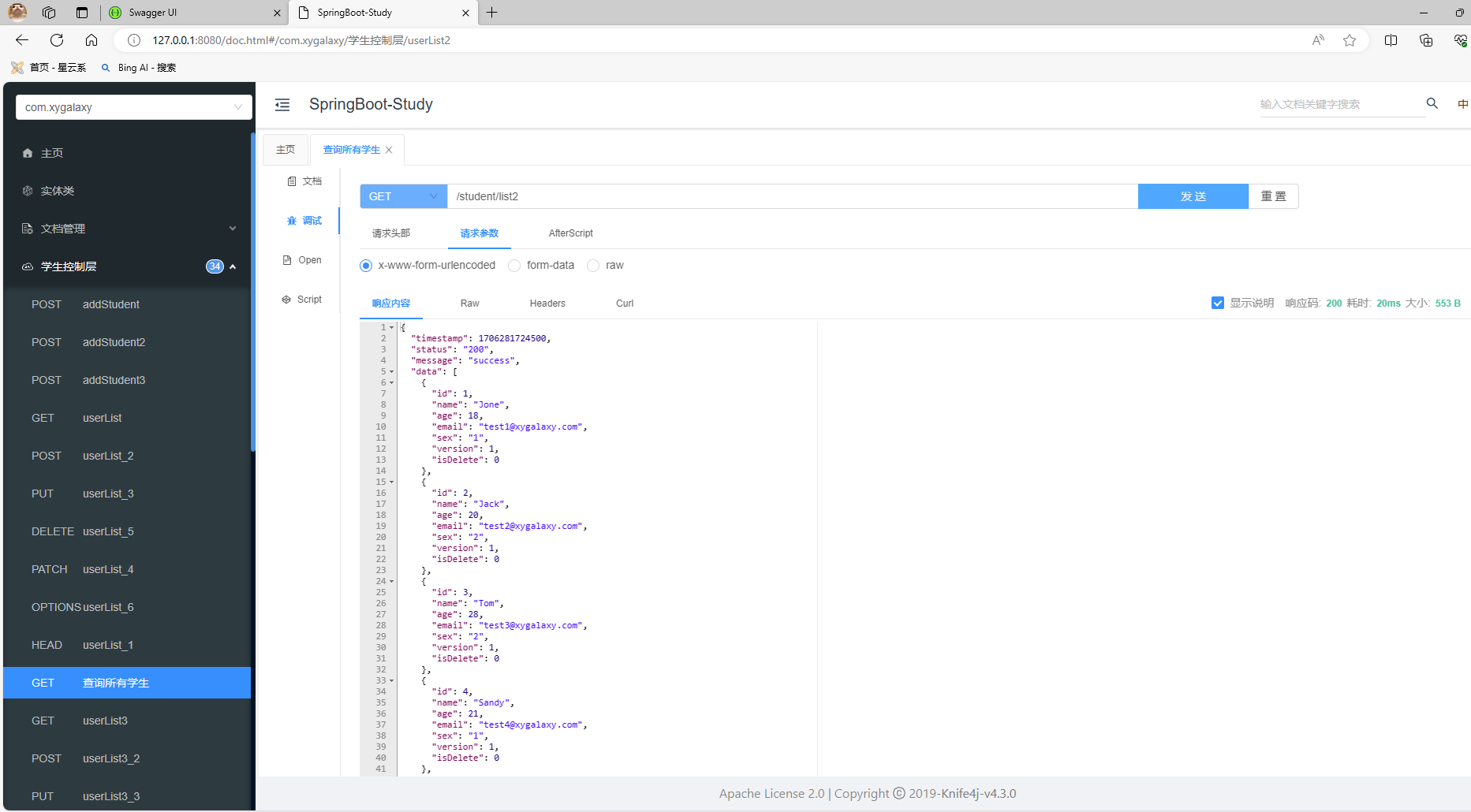
Task: Open the com.xygalaxy group dropdown
Action: point(134,107)
